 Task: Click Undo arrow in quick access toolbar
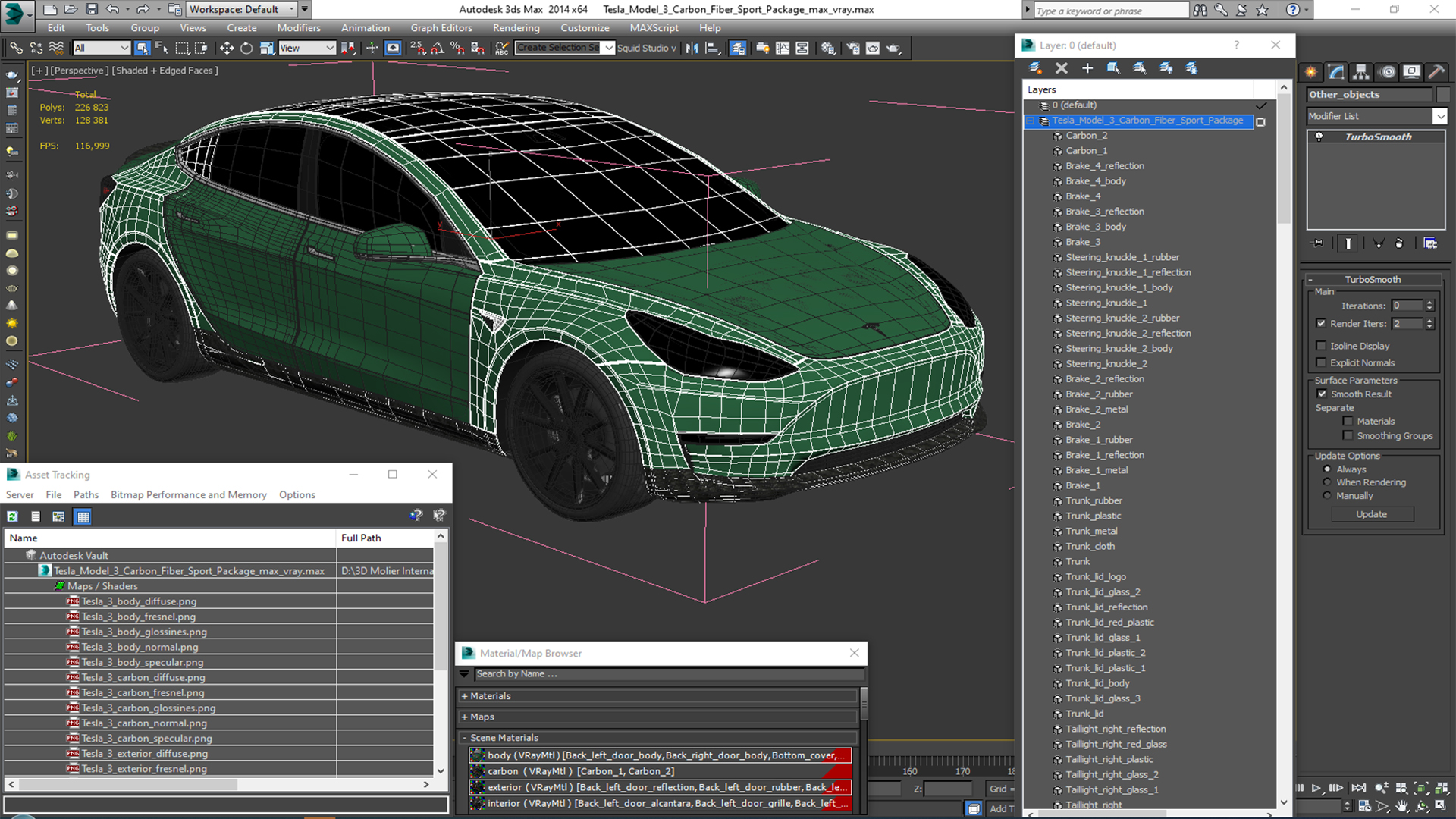(x=112, y=9)
